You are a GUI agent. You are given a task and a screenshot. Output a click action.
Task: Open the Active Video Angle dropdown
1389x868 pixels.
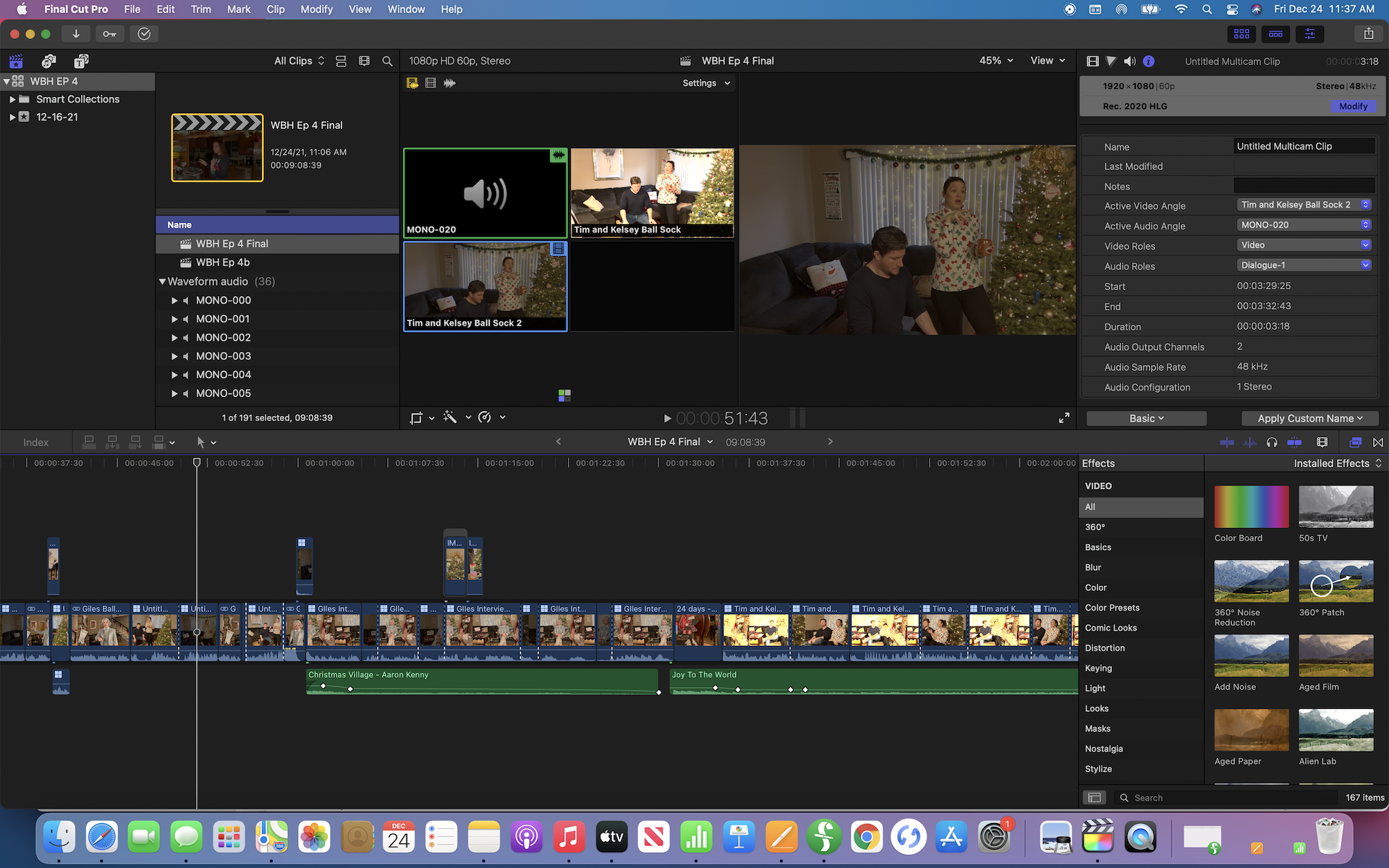click(1304, 205)
